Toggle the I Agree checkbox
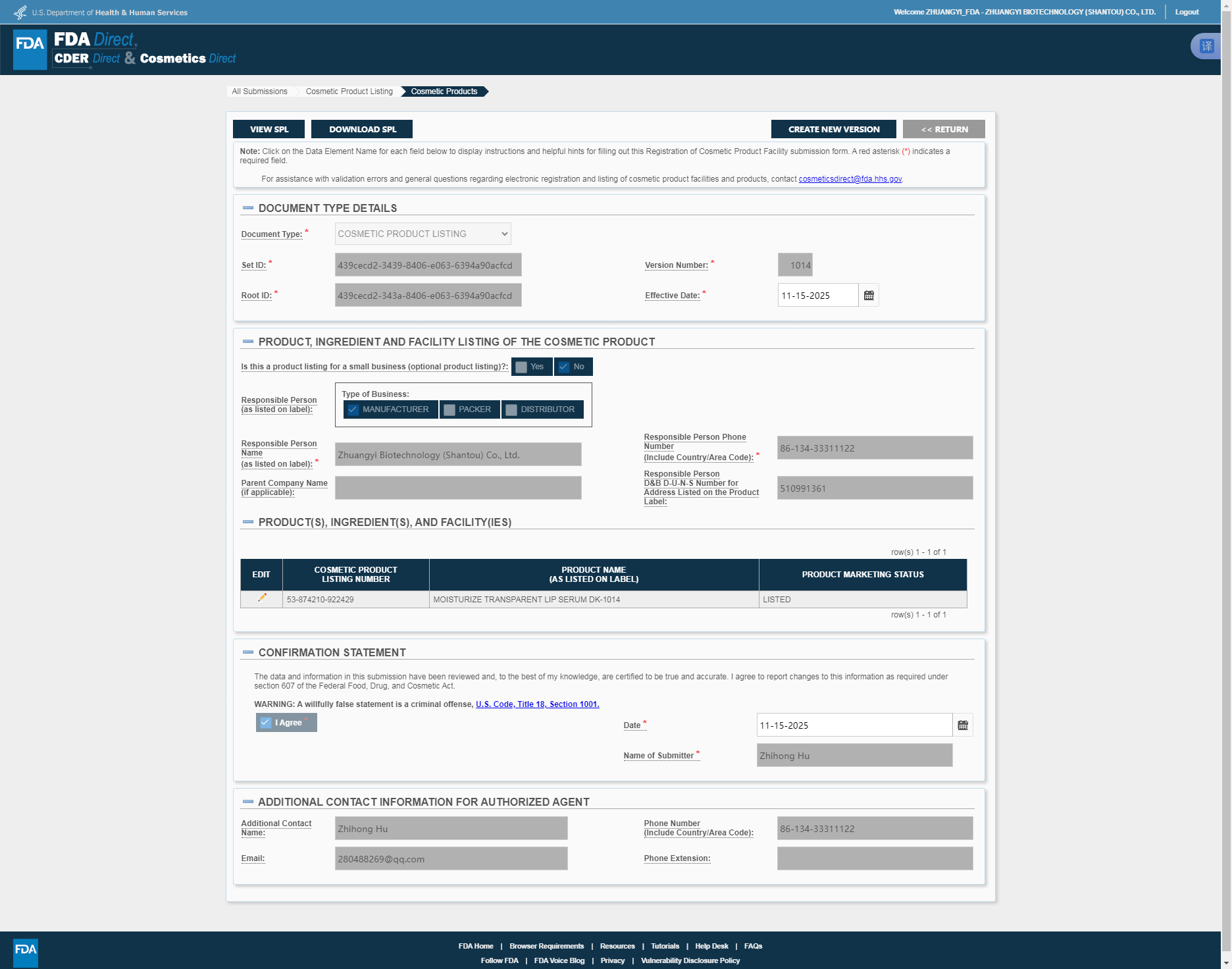This screenshot has height=969, width=1232. point(265,723)
